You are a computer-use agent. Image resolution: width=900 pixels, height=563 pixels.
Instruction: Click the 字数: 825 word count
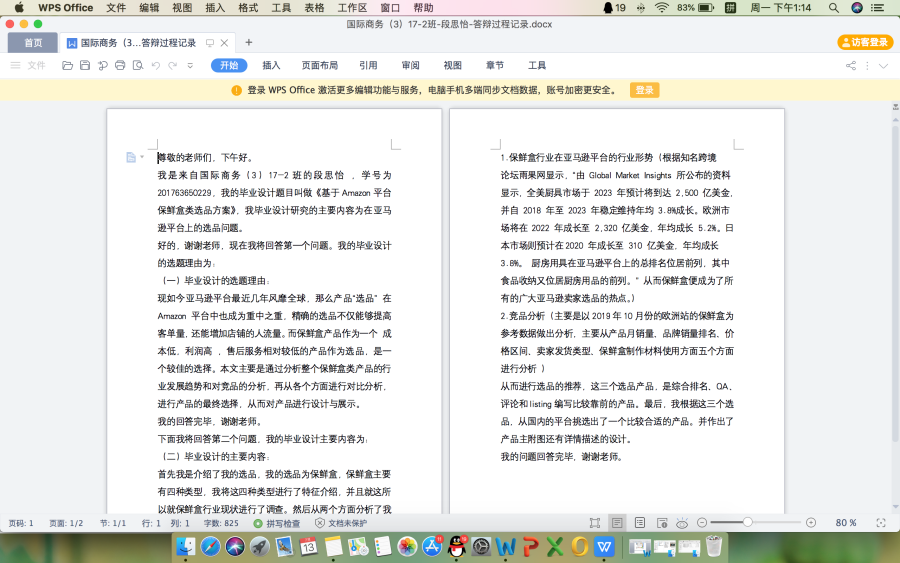pyautogui.click(x=221, y=523)
